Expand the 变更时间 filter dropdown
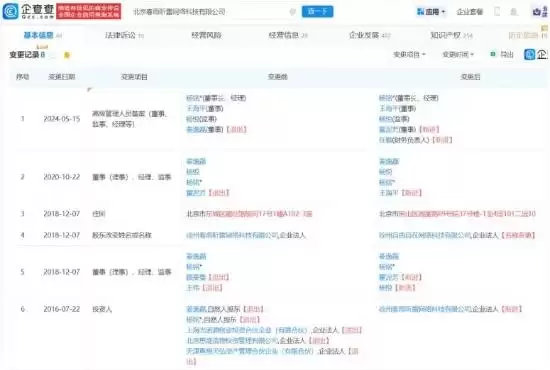The height and width of the screenshot is (370, 550). [x=458, y=54]
